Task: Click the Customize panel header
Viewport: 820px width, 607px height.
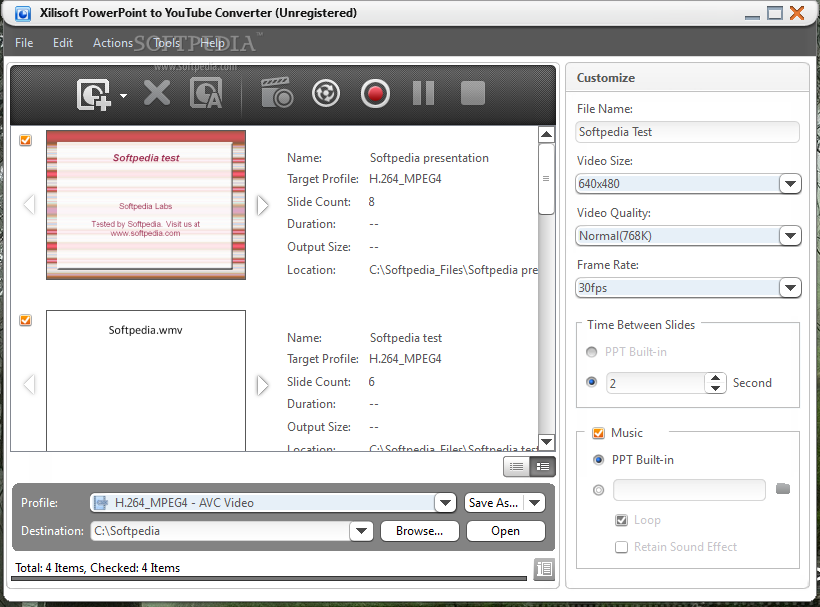Action: [687, 78]
